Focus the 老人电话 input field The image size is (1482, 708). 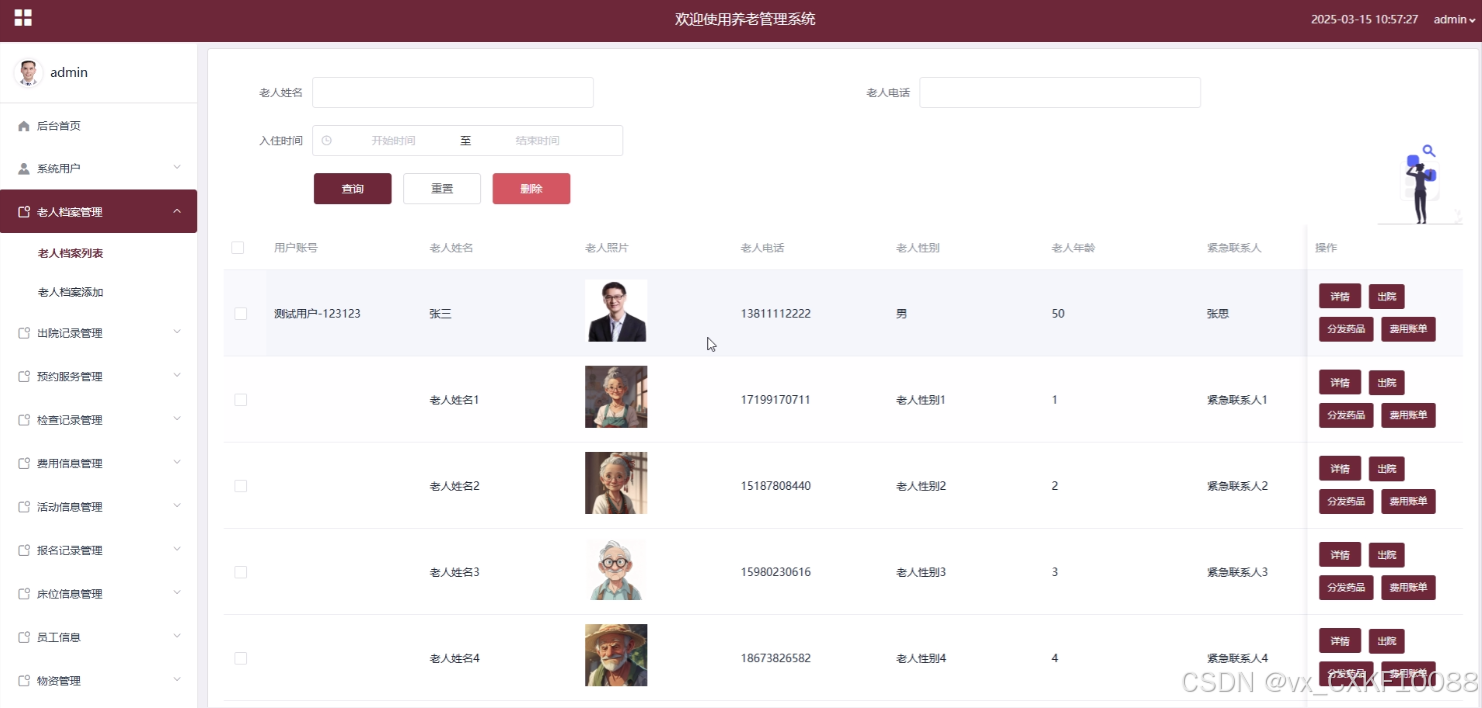1060,92
